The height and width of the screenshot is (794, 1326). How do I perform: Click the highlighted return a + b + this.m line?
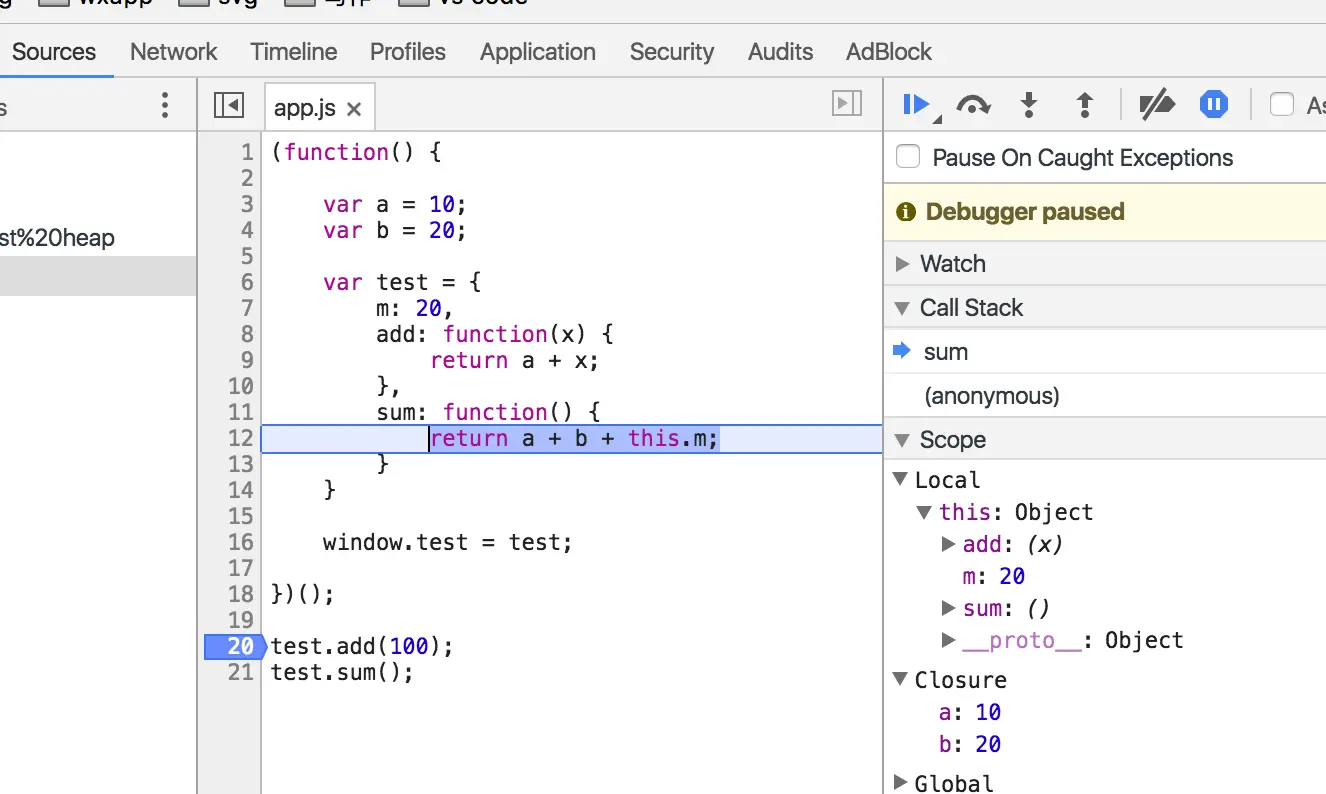click(x=575, y=438)
